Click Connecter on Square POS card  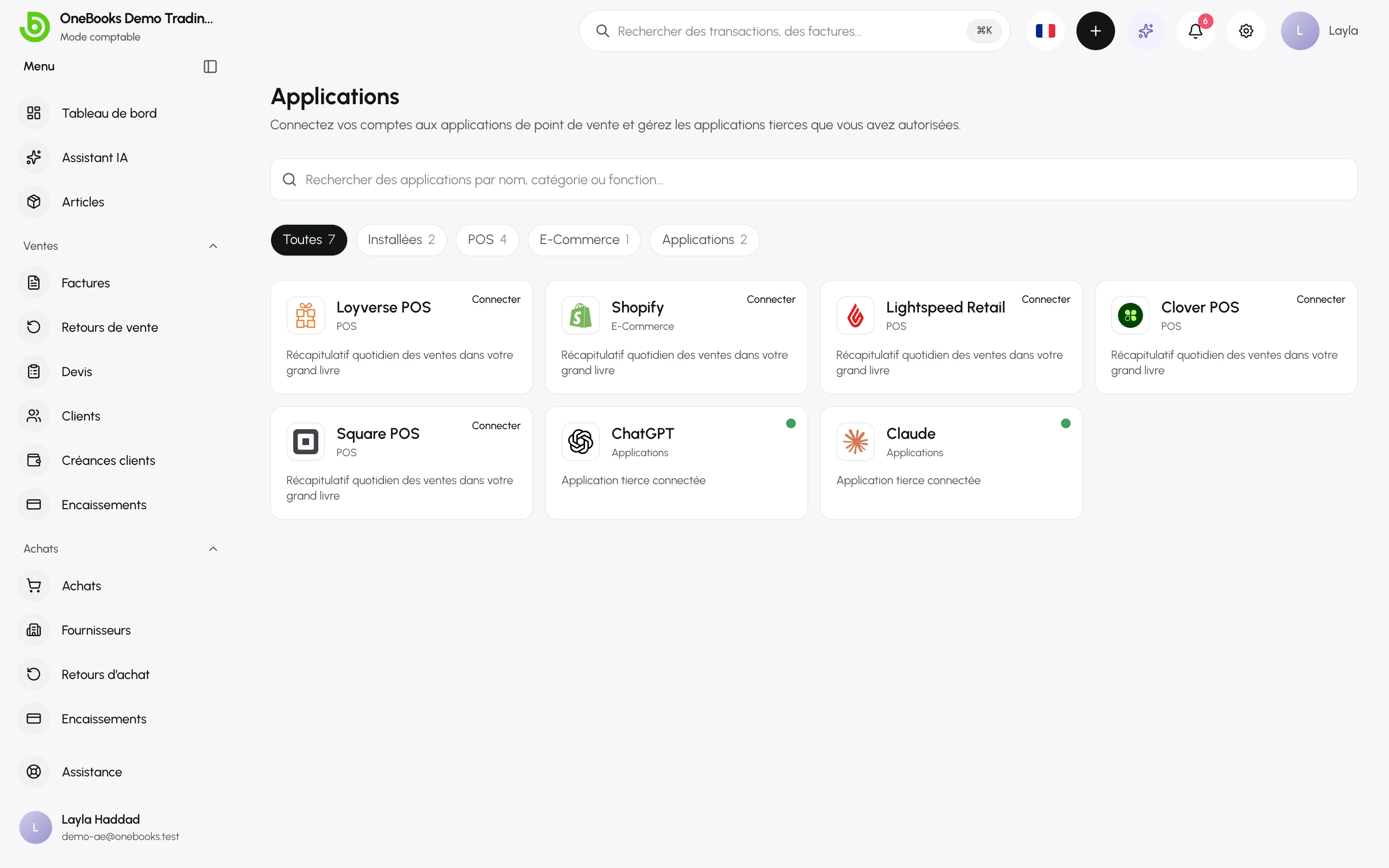(x=496, y=425)
